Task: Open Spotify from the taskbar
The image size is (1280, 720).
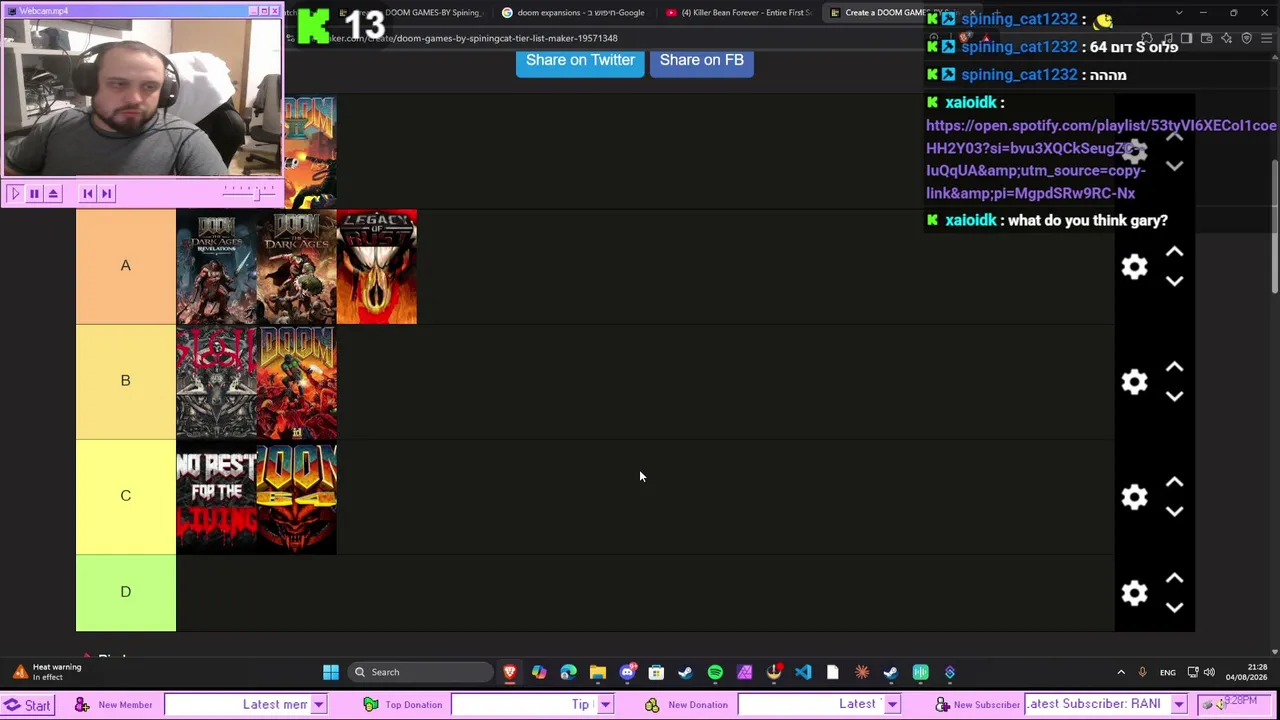Action: [x=715, y=672]
